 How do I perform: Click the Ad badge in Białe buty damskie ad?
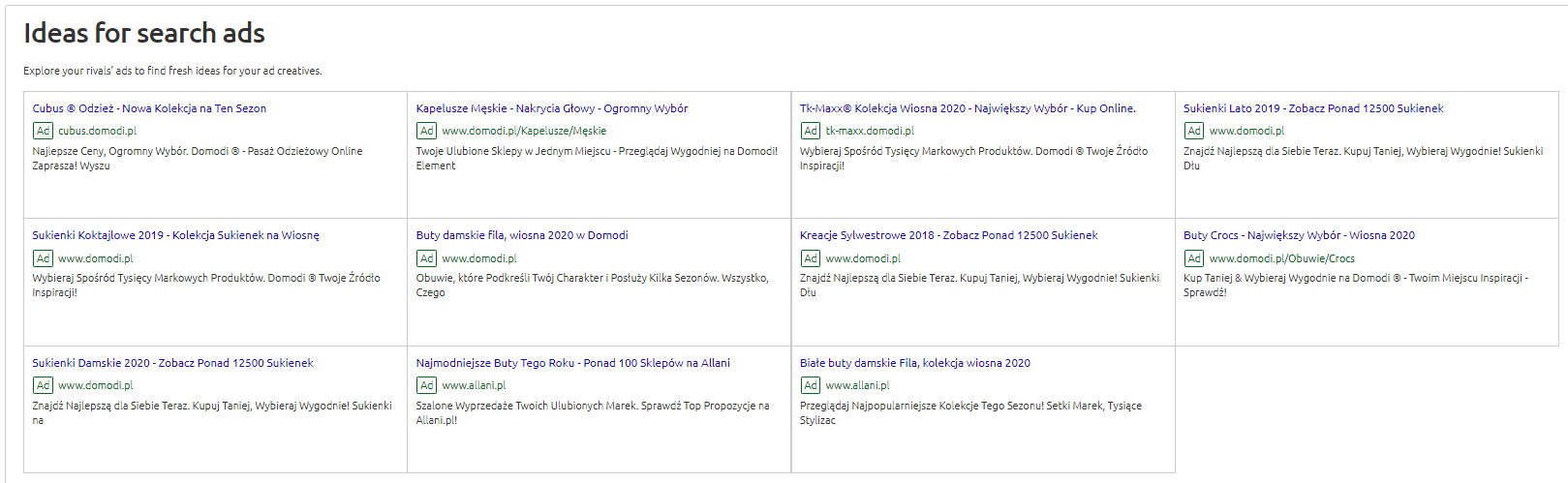(x=810, y=385)
